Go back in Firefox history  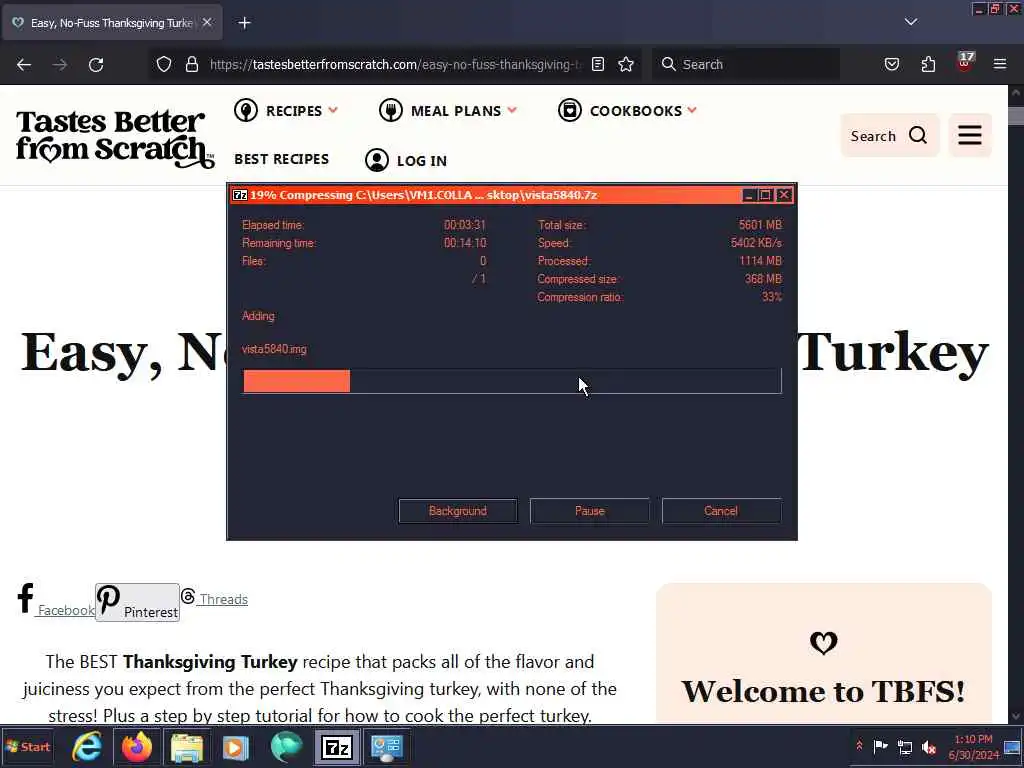coord(24,65)
